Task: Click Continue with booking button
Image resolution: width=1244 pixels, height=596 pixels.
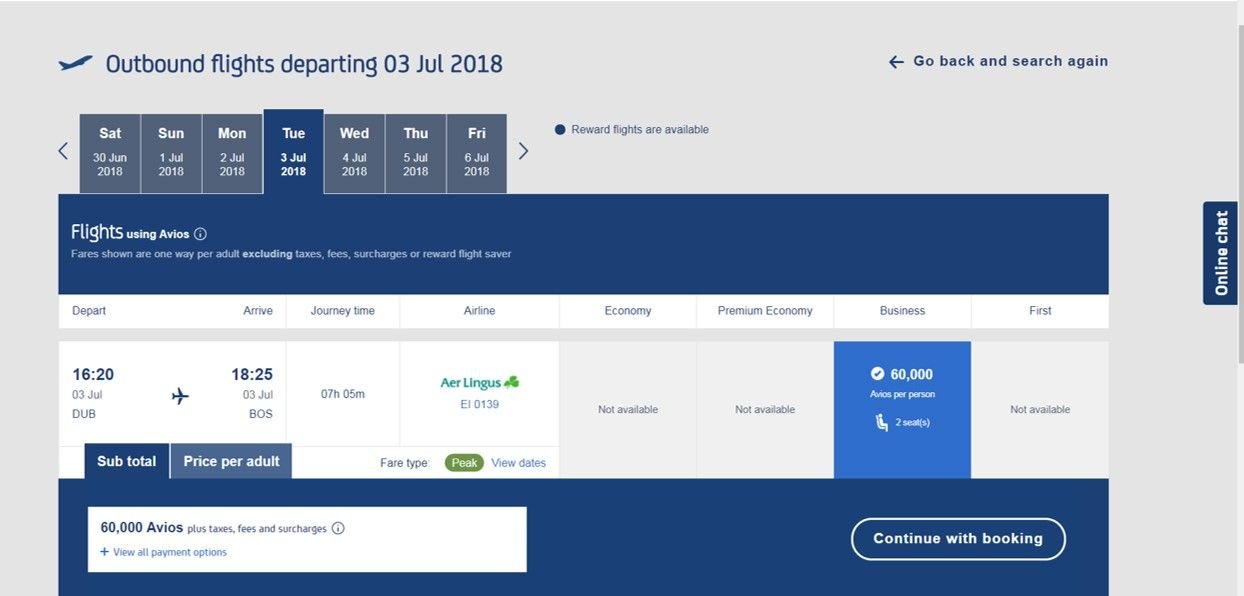Action: pyautogui.click(x=958, y=539)
